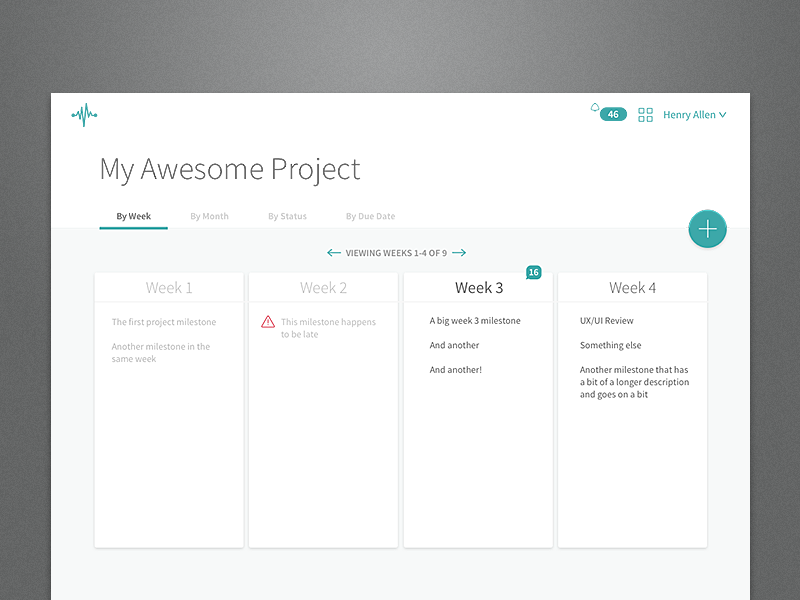Select the By Status view
The image size is (800, 600).
(x=287, y=216)
